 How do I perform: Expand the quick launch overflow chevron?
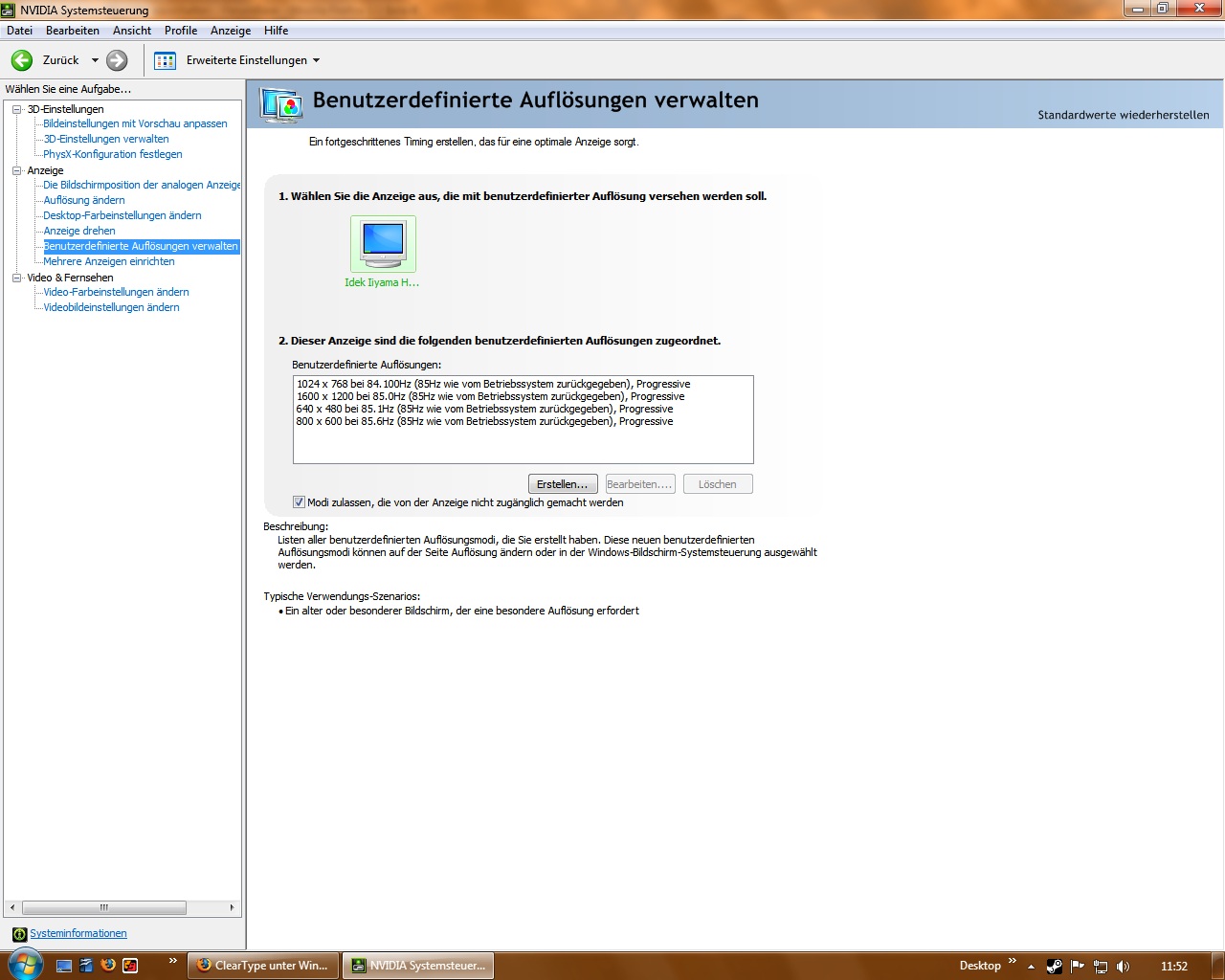point(173,961)
